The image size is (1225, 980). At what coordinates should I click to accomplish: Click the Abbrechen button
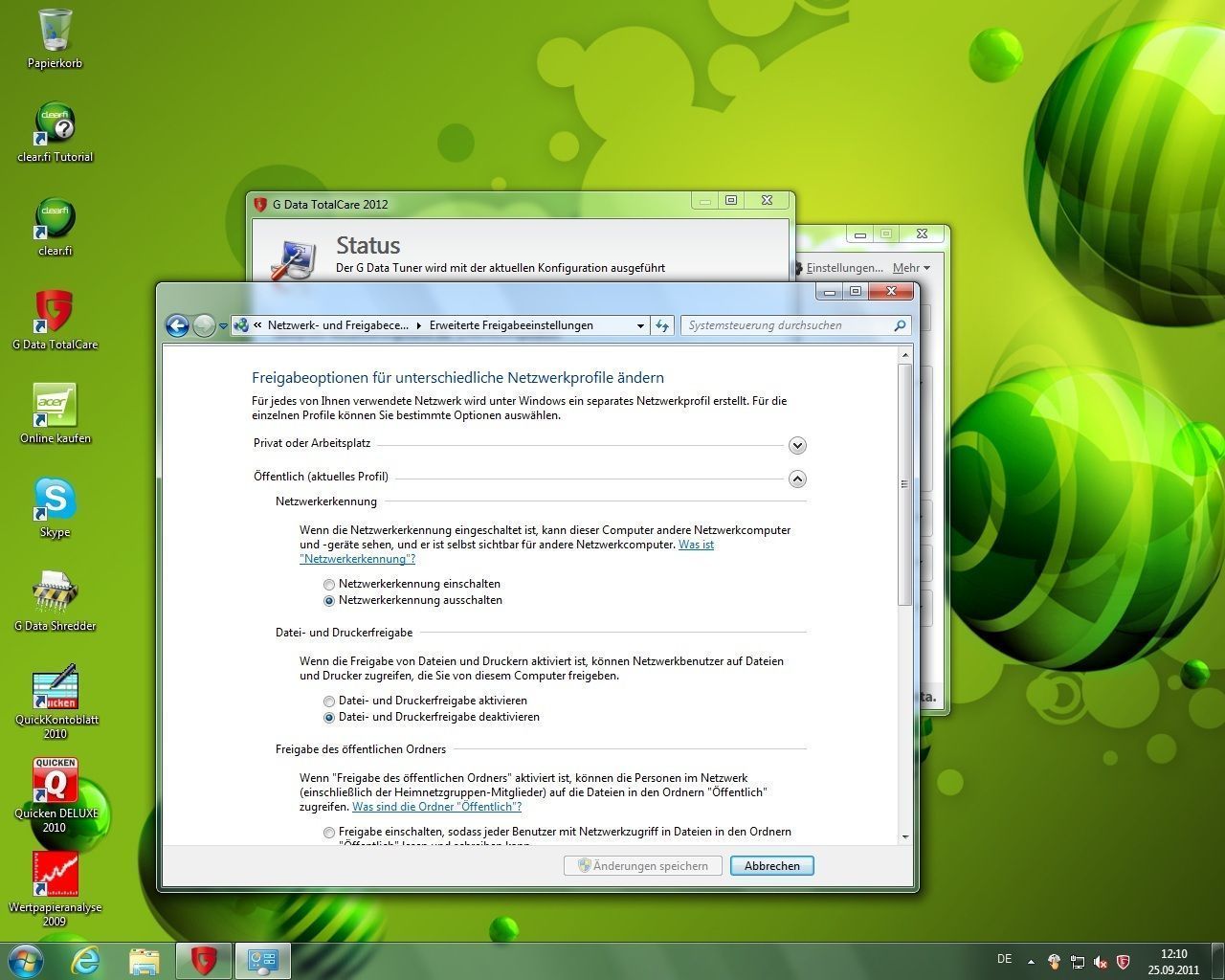pos(771,866)
